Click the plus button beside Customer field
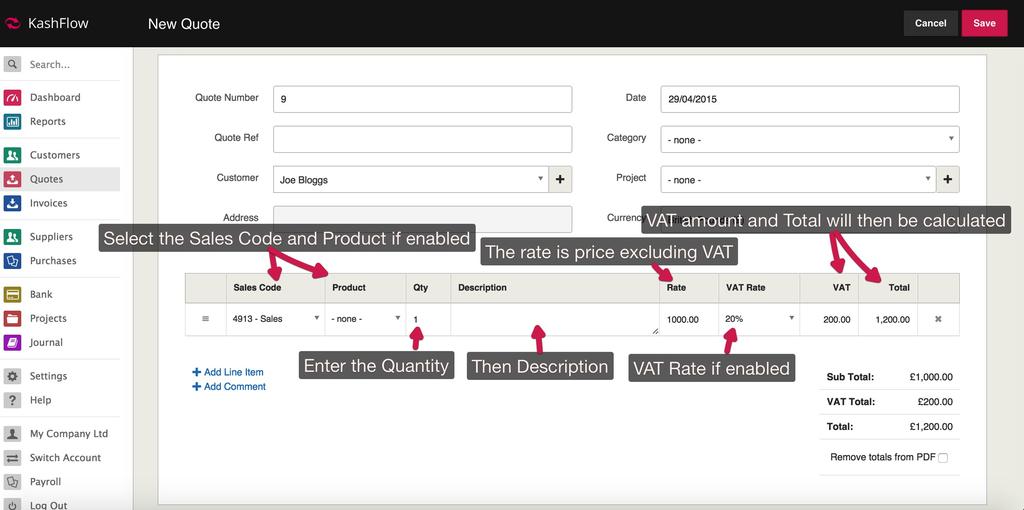 pyautogui.click(x=560, y=180)
